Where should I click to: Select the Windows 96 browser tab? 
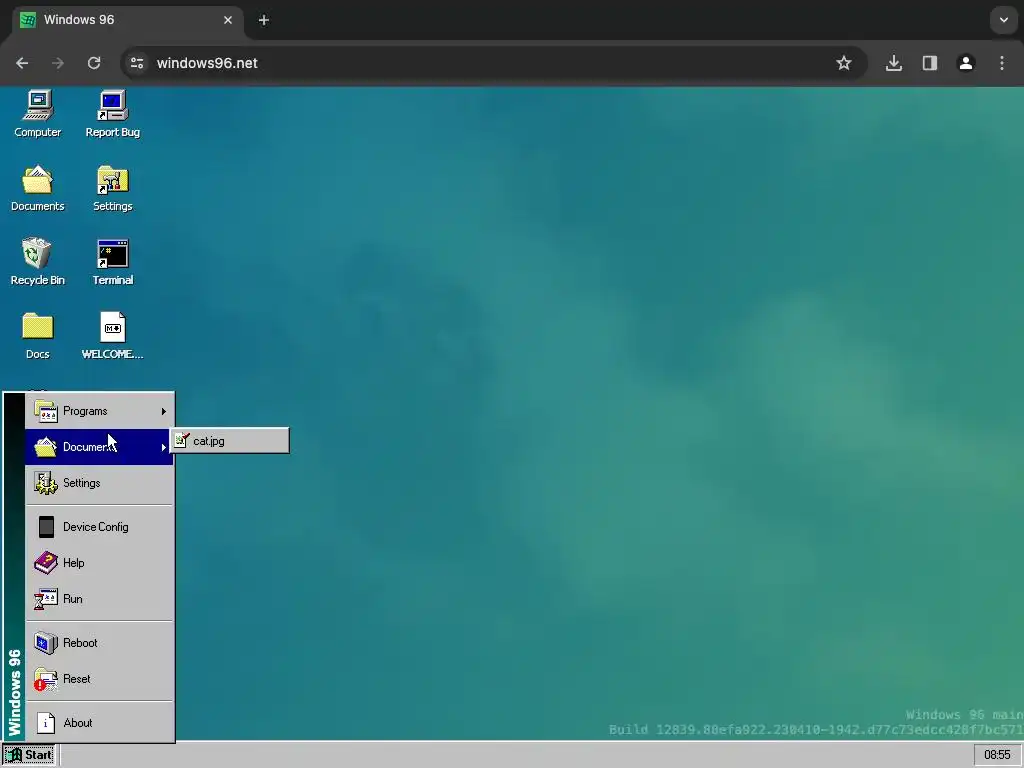click(128, 20)
